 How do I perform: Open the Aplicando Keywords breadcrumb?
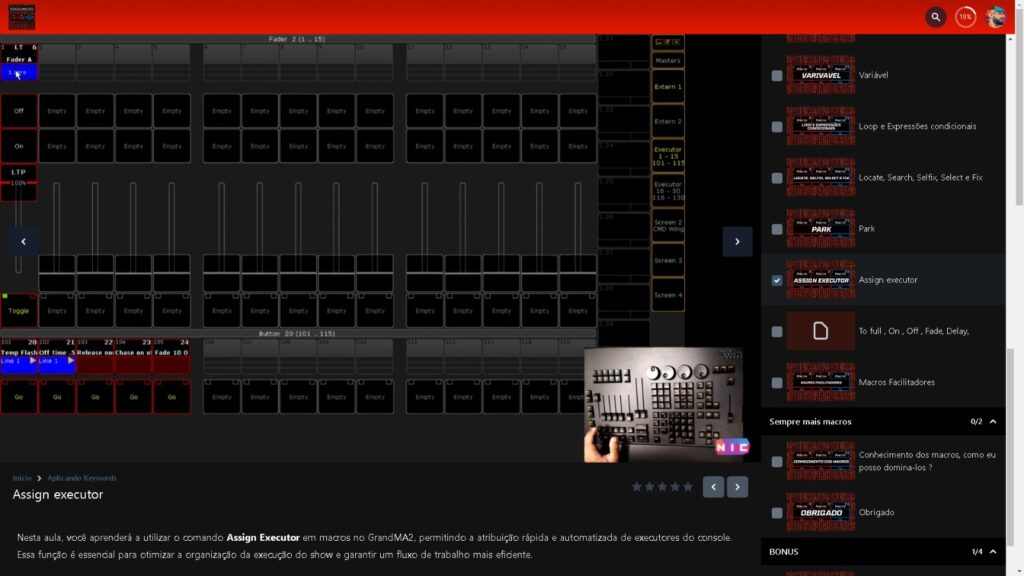(82, 478)
